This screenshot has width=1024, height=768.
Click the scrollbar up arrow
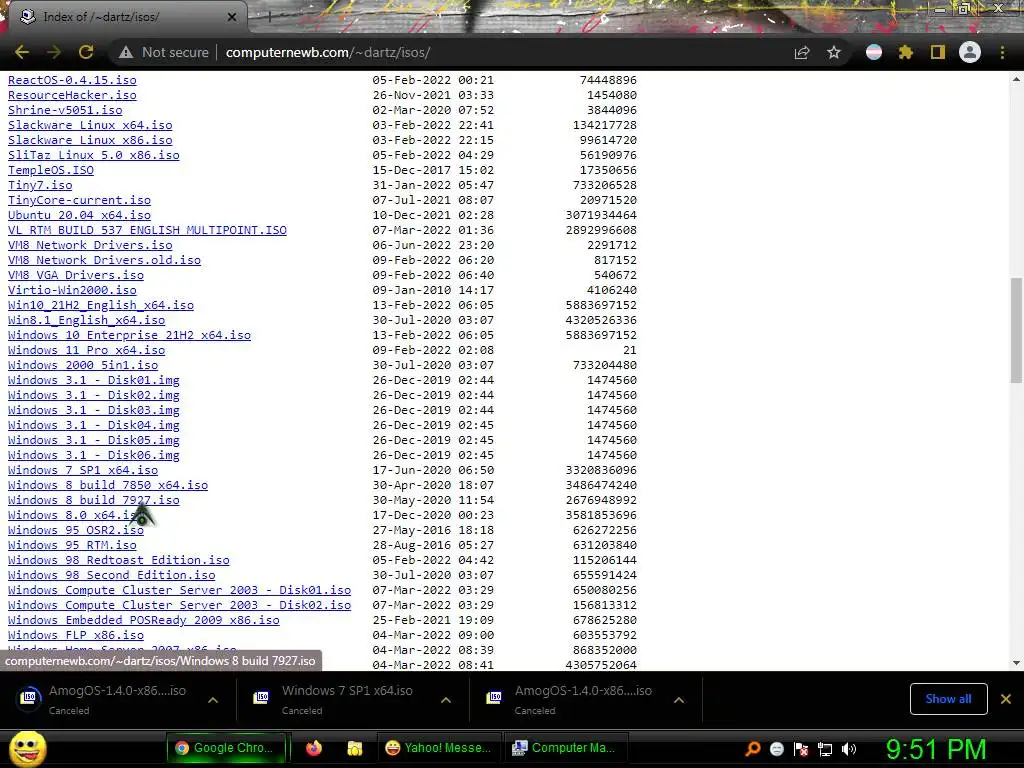[x=1016, y=80]
